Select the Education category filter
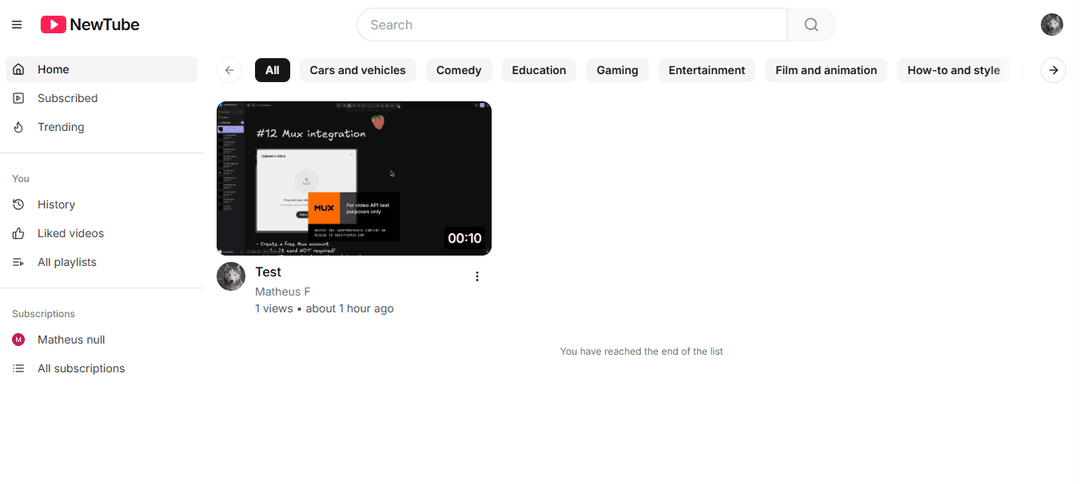 [539, 70]
